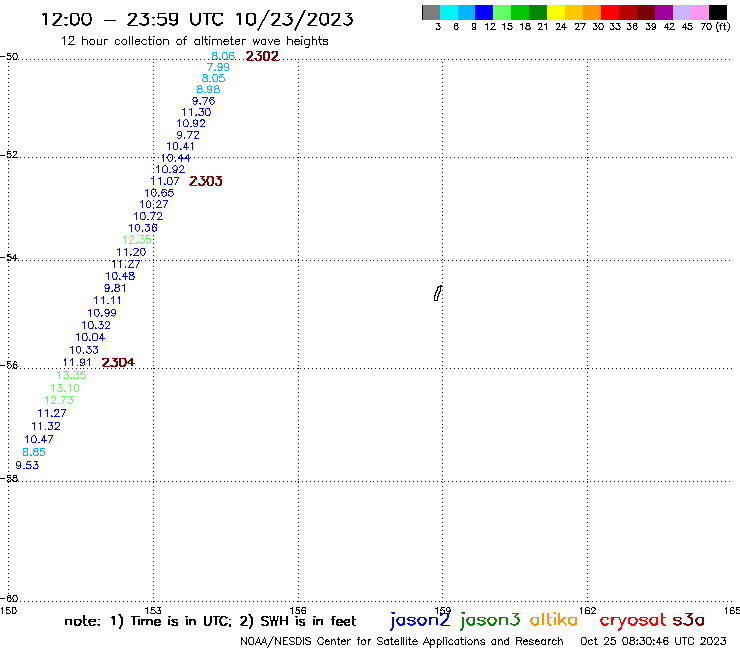740x650 pixels.
Task: Click the -60 latitude axis label
Action: pos(9,599)
